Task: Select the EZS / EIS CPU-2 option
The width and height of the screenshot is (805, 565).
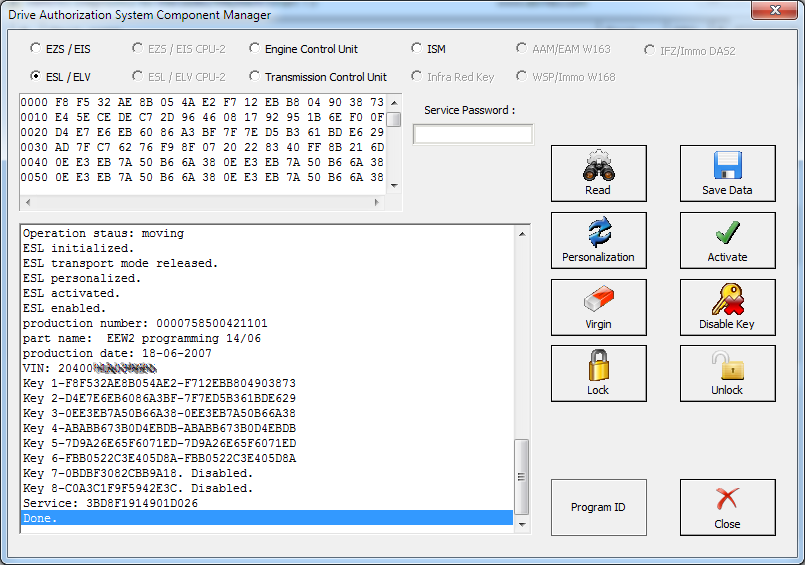Action: (x=137, y=48)
